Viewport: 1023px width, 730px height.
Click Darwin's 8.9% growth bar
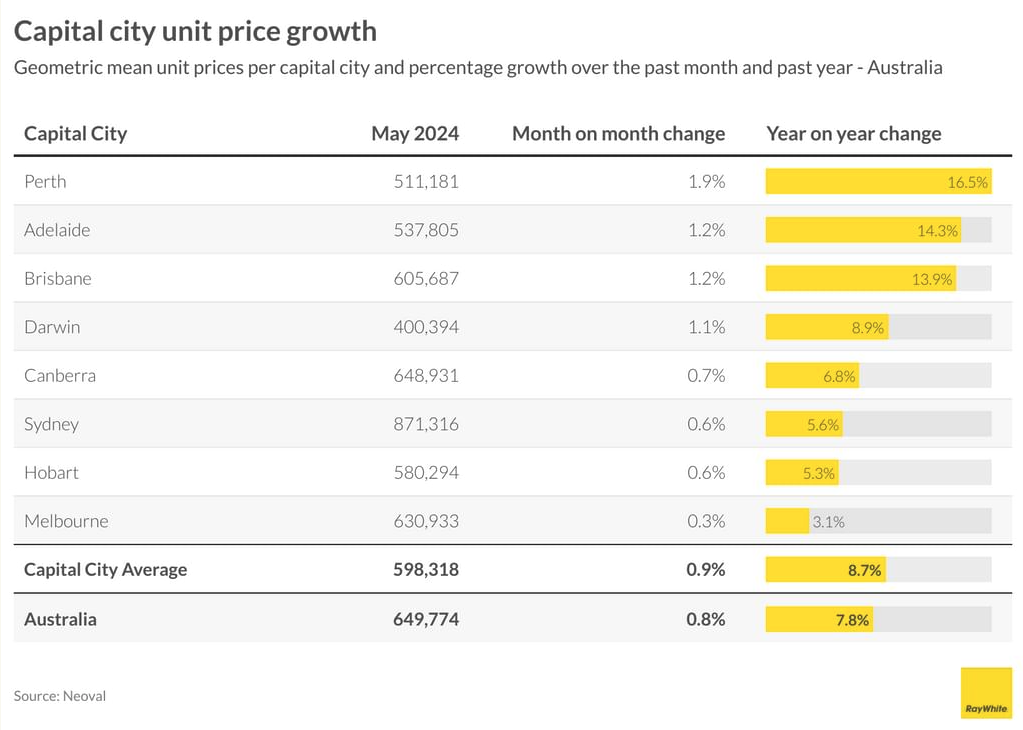click(x=827, y=327)
